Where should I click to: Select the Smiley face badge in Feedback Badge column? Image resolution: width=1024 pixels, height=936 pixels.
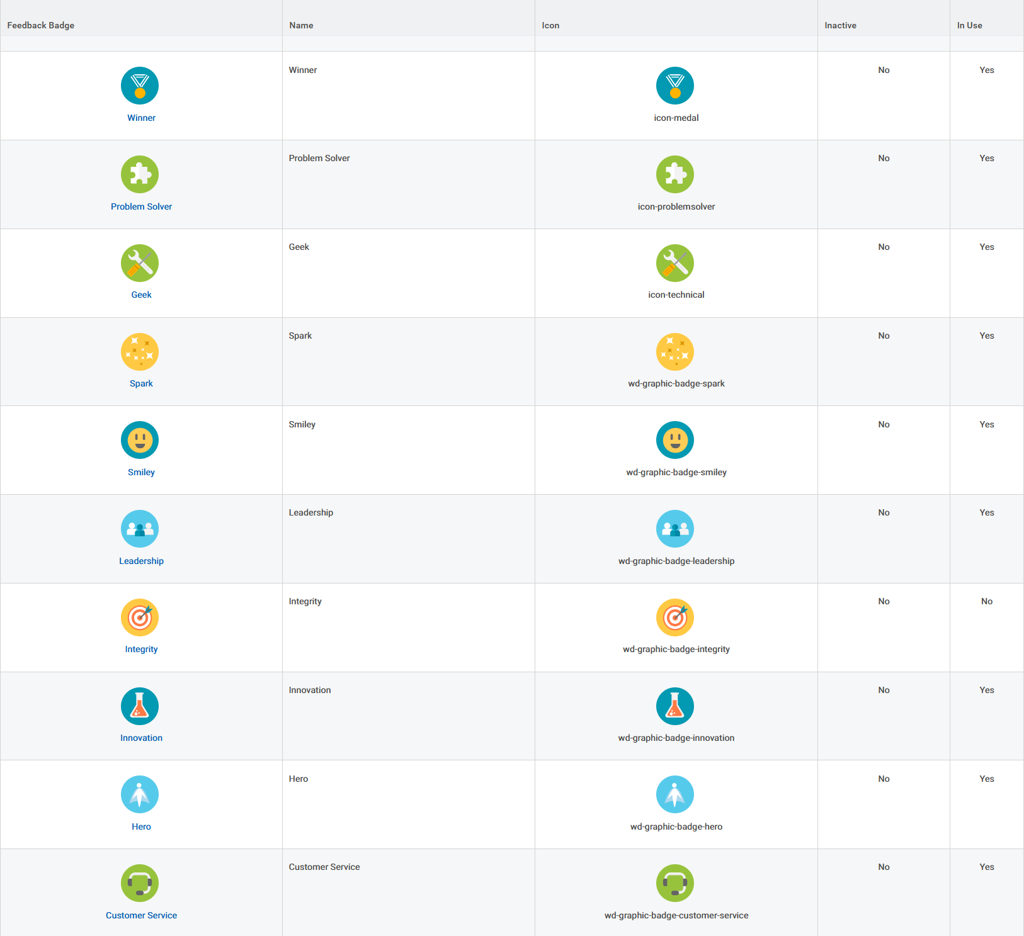coord(140,440)
